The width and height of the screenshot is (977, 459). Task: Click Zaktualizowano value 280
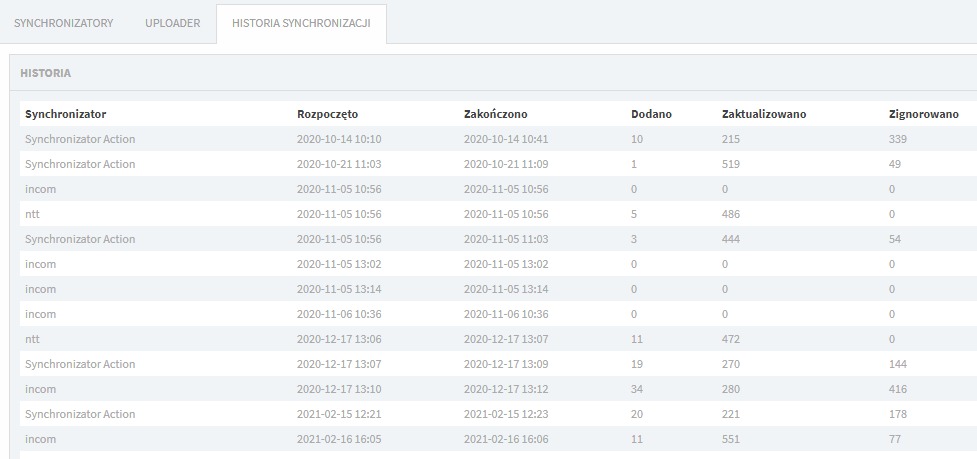point(731,389)
